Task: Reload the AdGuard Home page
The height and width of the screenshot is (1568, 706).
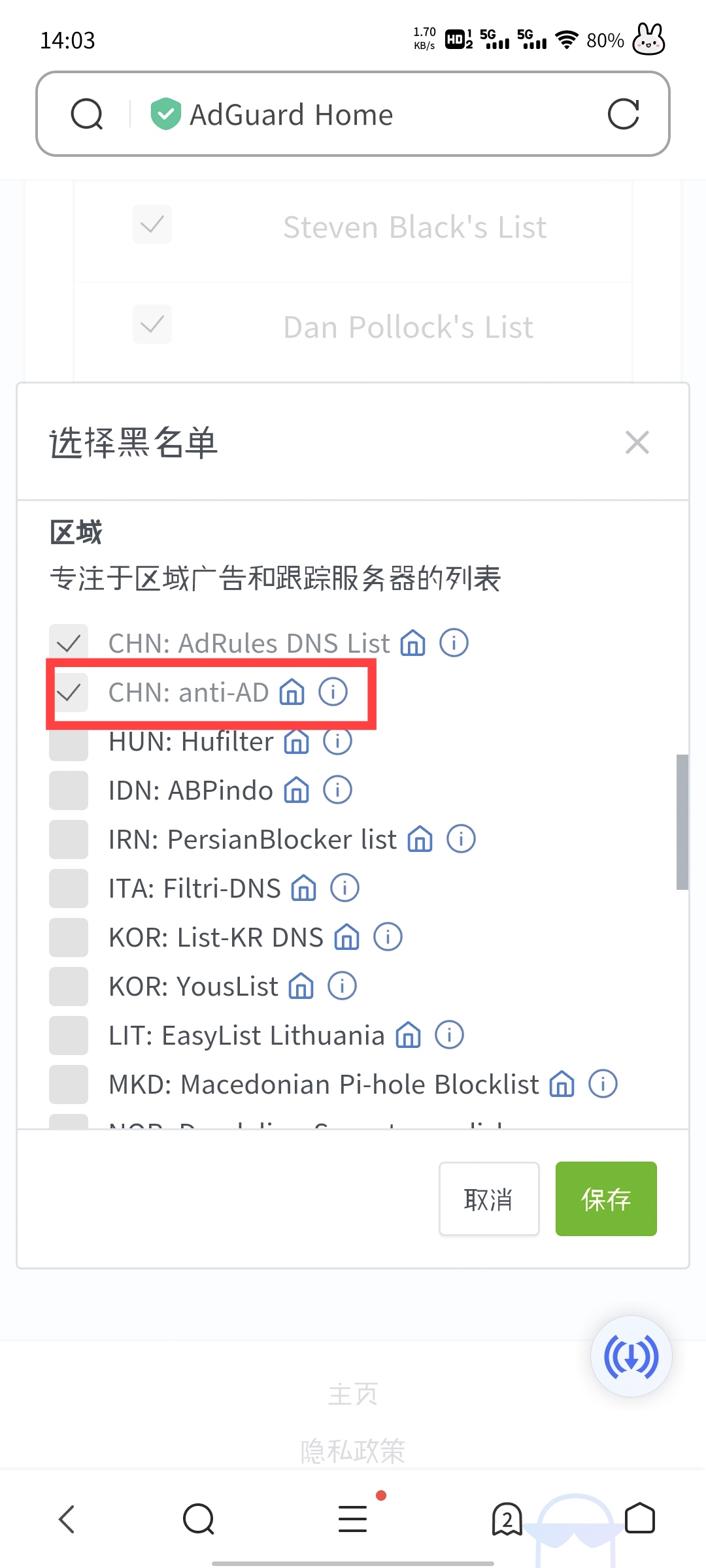Action: click(623, 114)
